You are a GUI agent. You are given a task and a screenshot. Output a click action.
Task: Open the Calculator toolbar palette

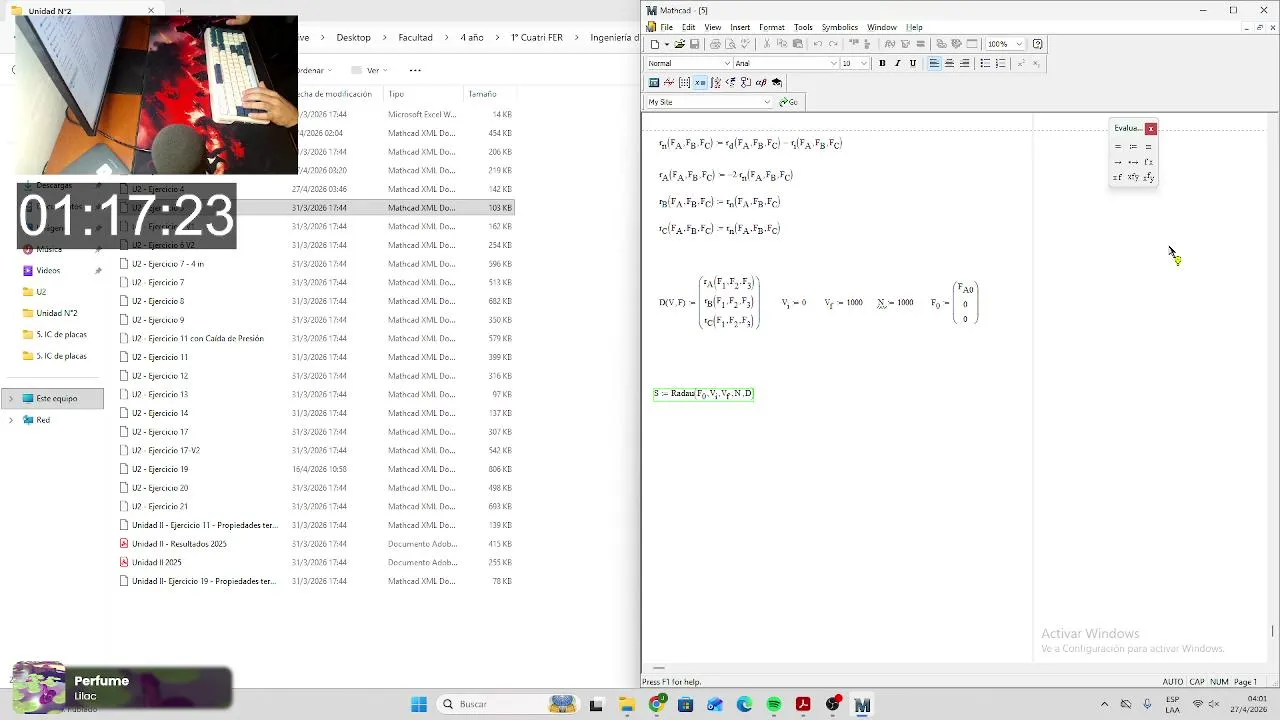(x=654, y=82)
